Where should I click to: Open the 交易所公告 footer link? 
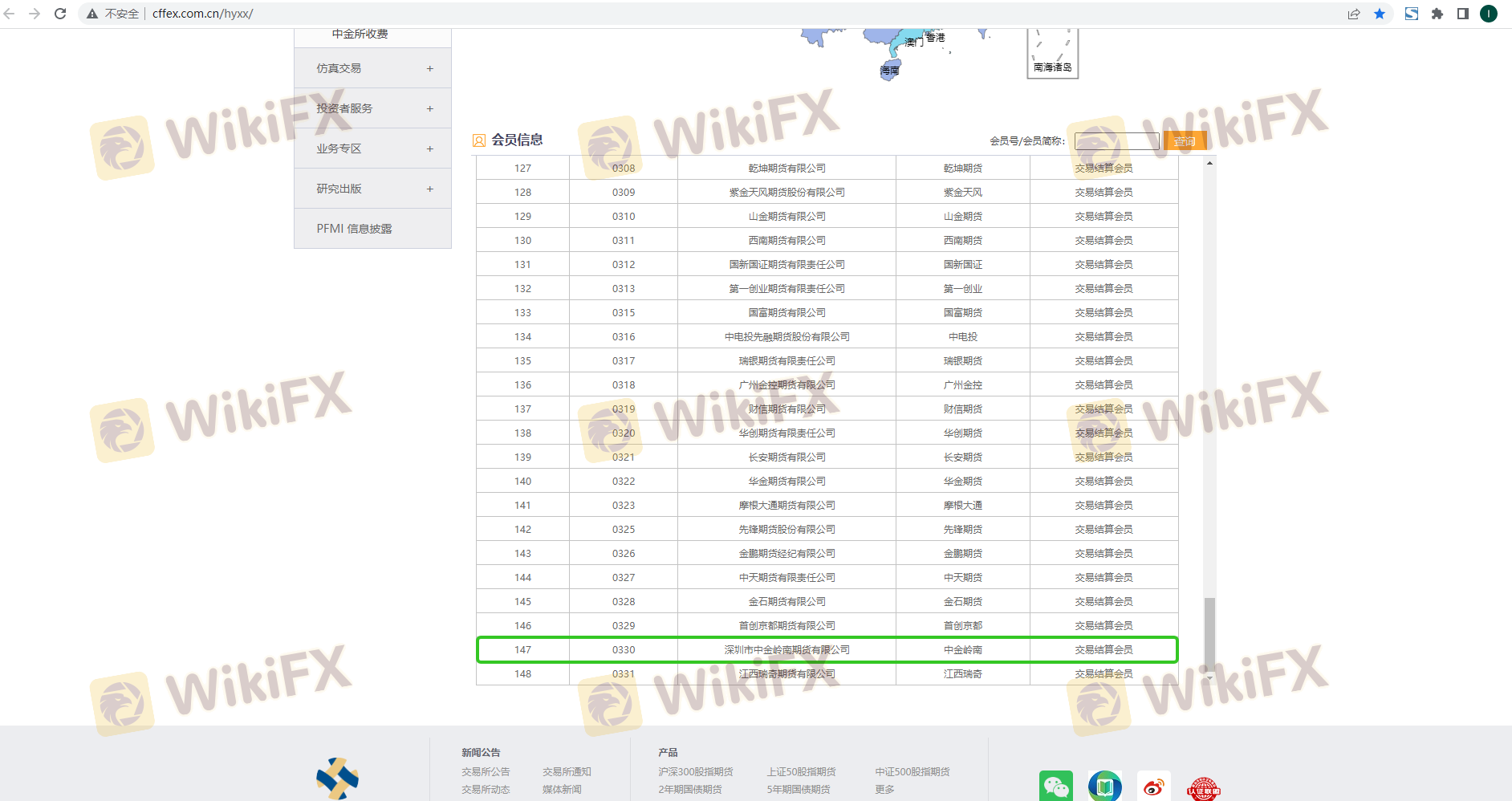pyautogui.click(x=486, y=771)
